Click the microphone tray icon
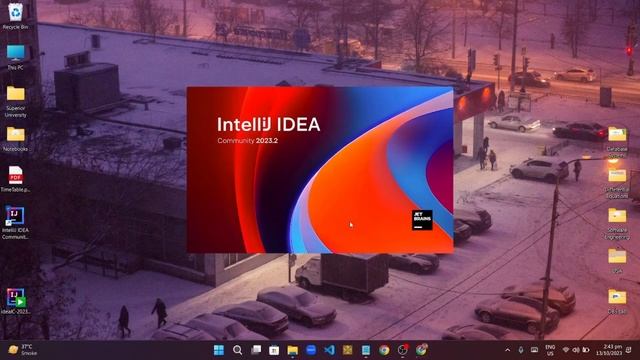The height and width of the screenshot is (360, 640). 521,350
